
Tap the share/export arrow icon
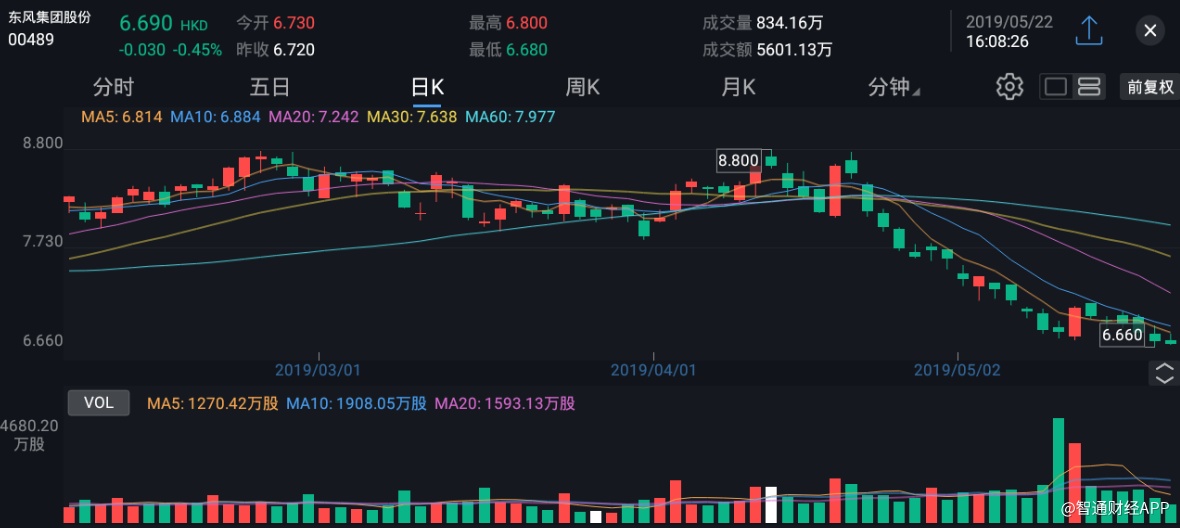click(1088, 31)
